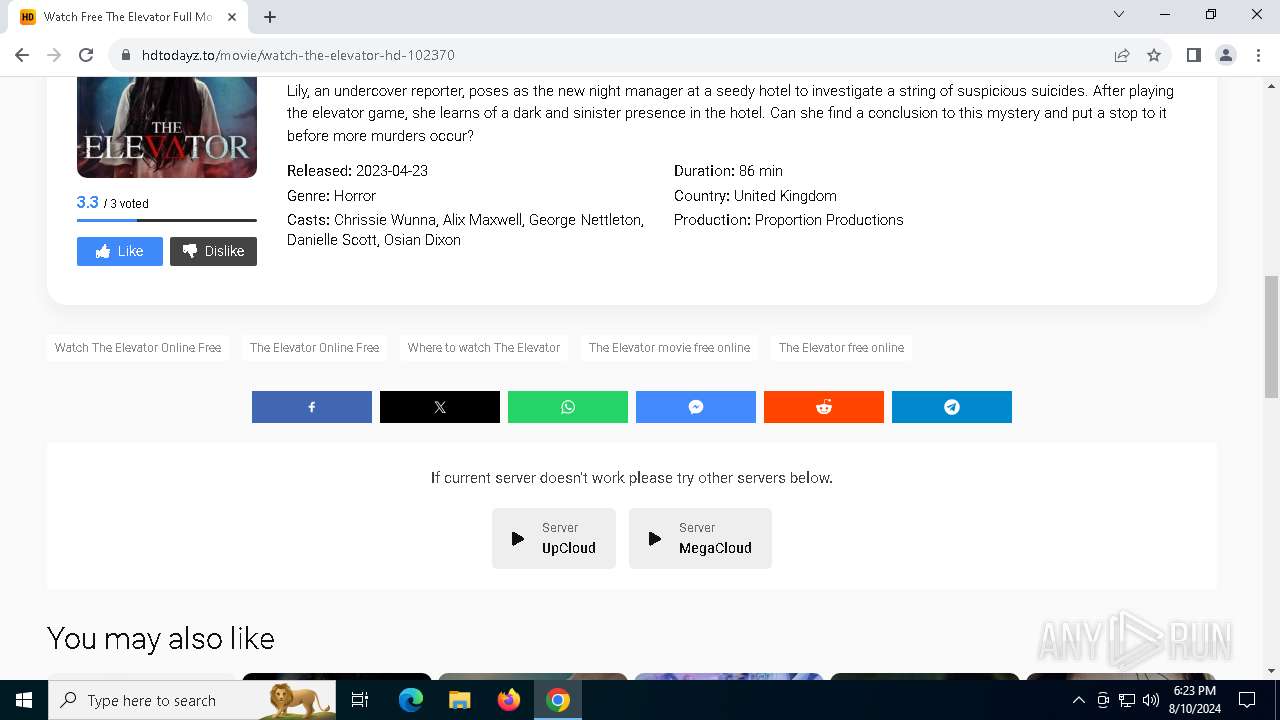Open the 'The Elevator Online Free' tag

[x=315, y=348]
